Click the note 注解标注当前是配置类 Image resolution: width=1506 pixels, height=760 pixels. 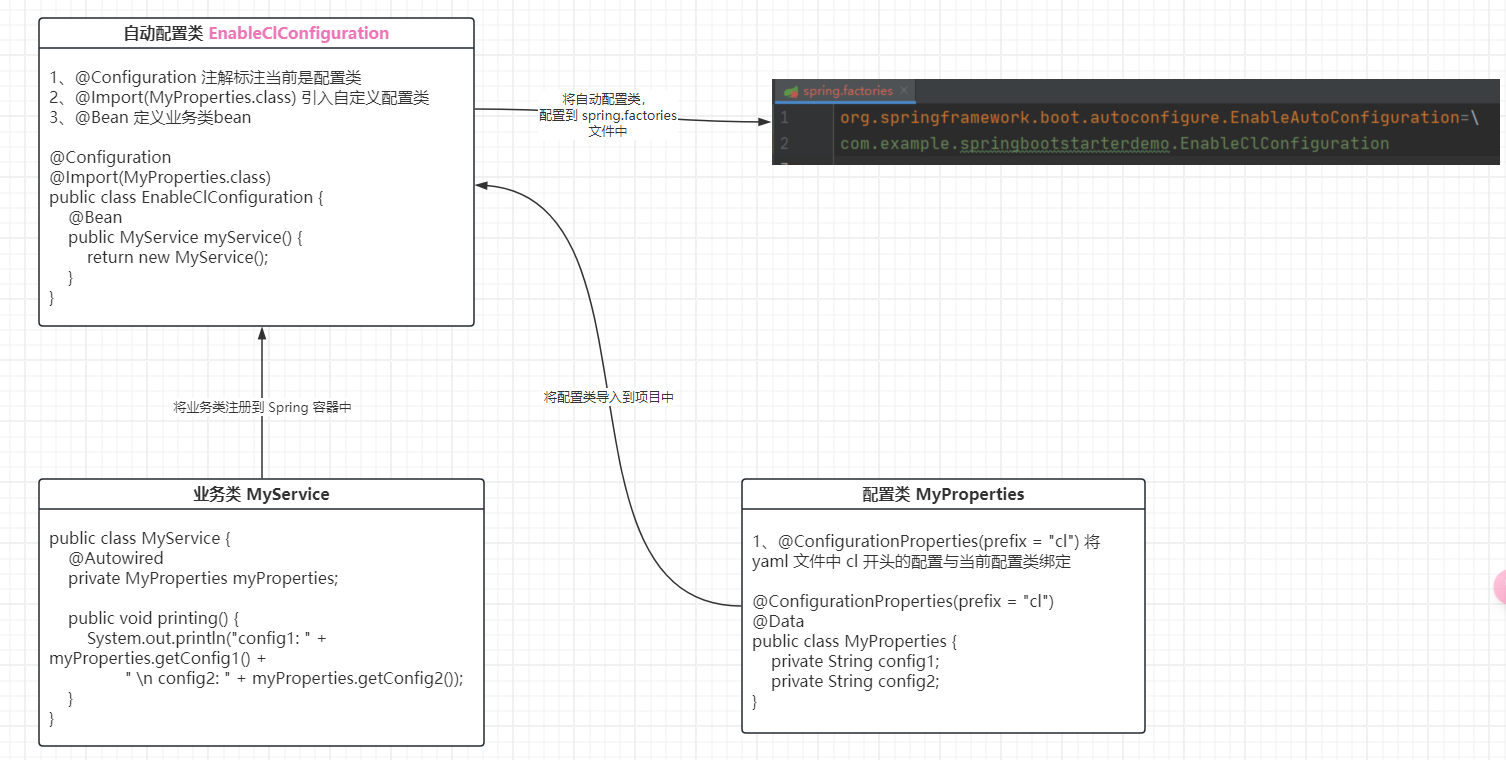coord(281,77)
